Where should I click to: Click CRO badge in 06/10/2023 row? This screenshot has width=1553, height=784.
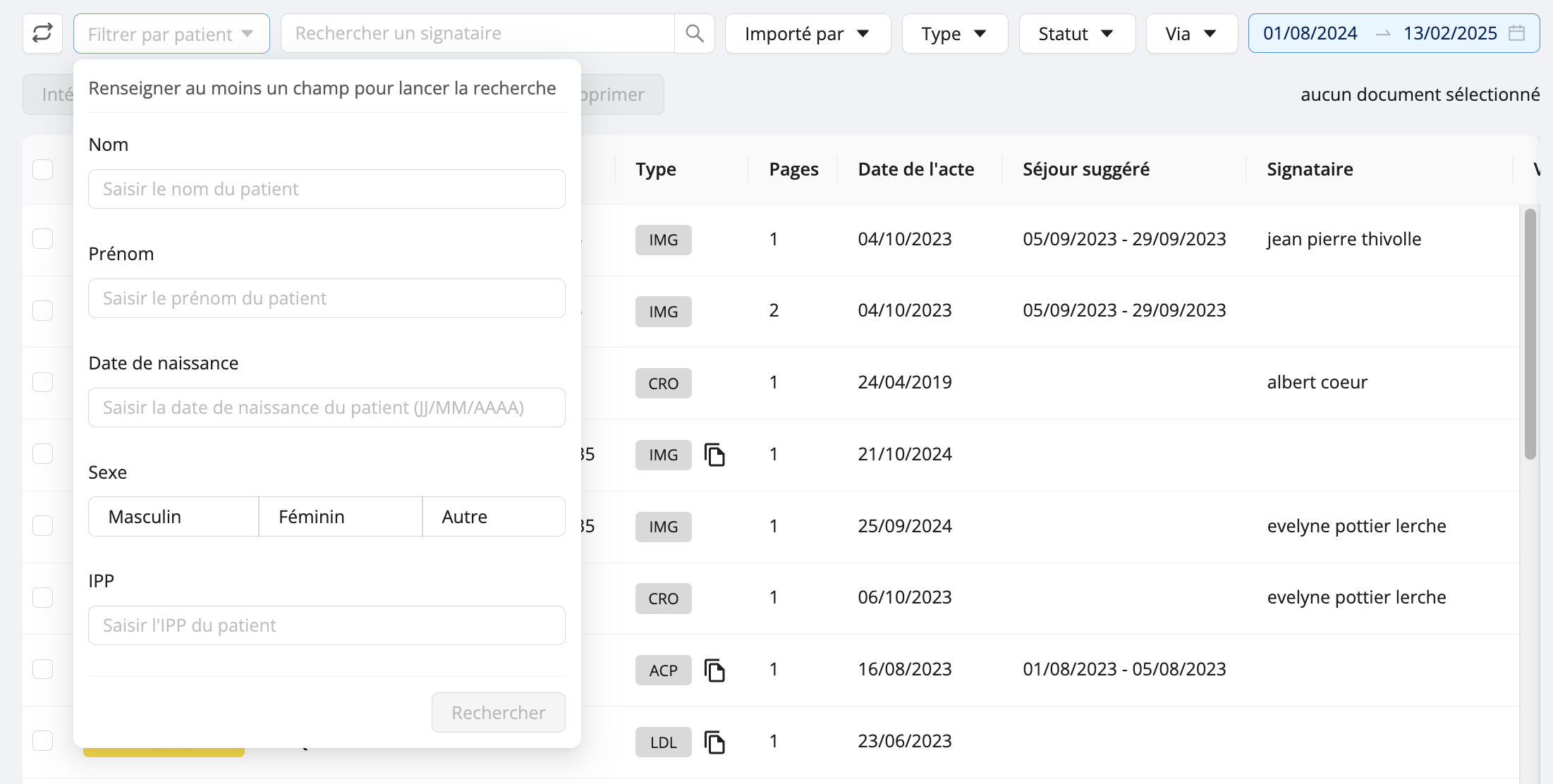pos(664,599)
